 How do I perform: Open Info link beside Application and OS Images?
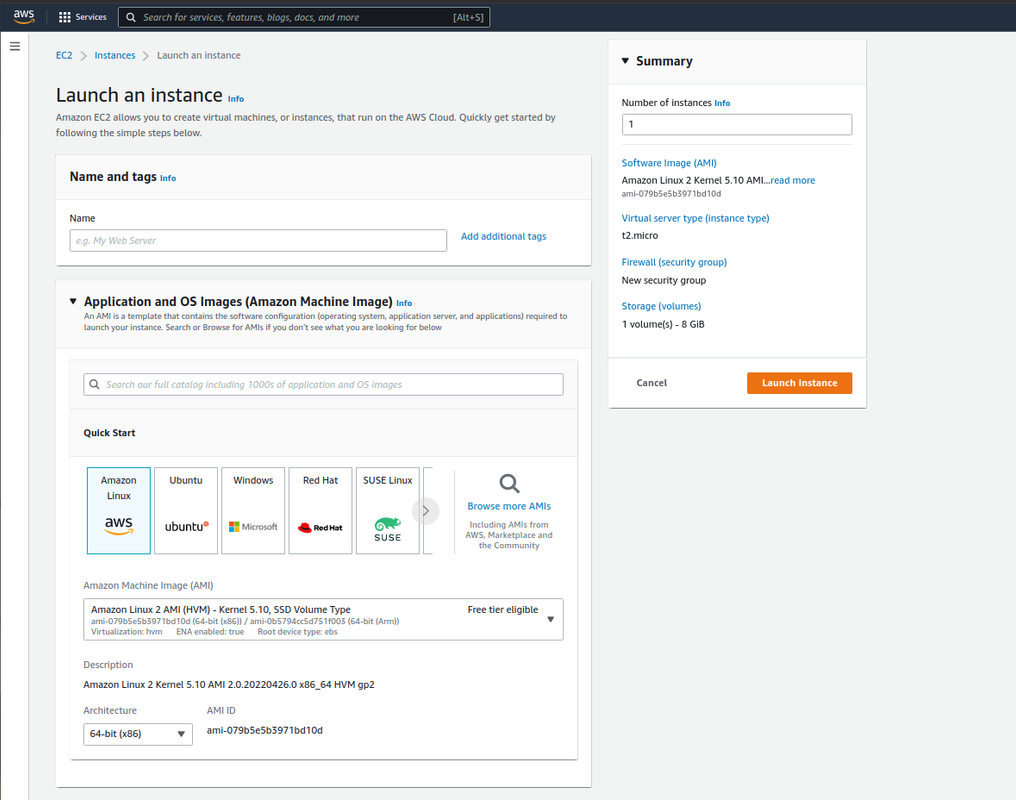pyautogui.click(x=404, y=303)
